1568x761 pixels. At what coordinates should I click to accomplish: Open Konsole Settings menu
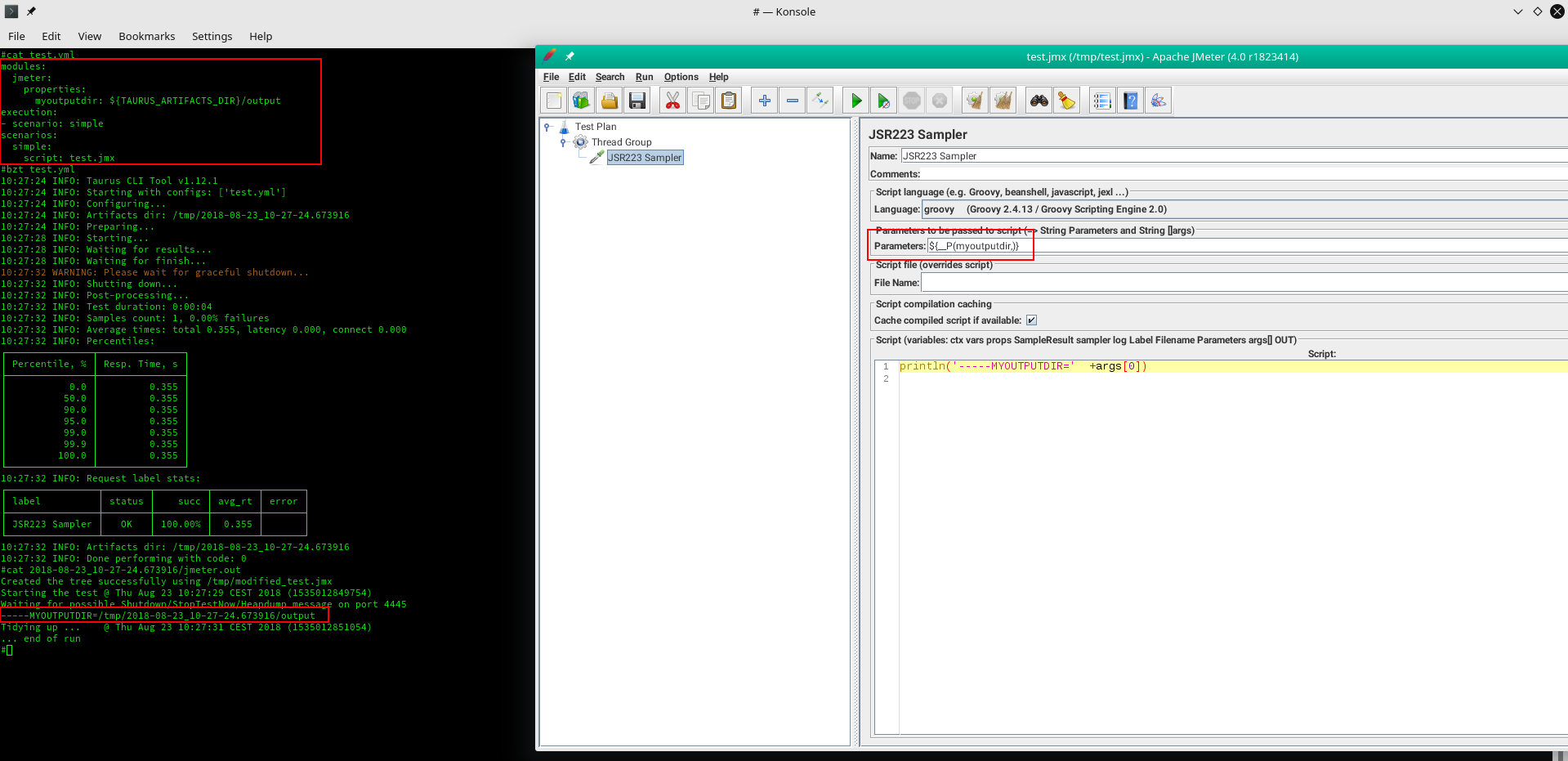coord(212,36)
